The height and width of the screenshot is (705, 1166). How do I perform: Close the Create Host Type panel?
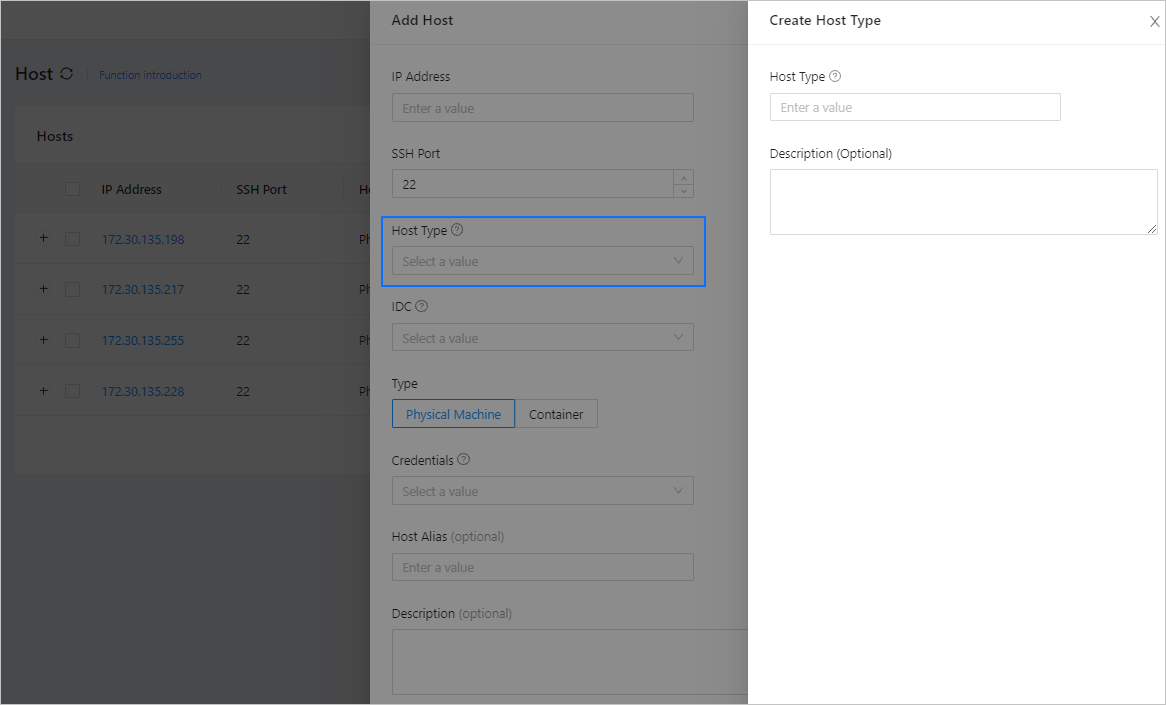[1154, 22]
